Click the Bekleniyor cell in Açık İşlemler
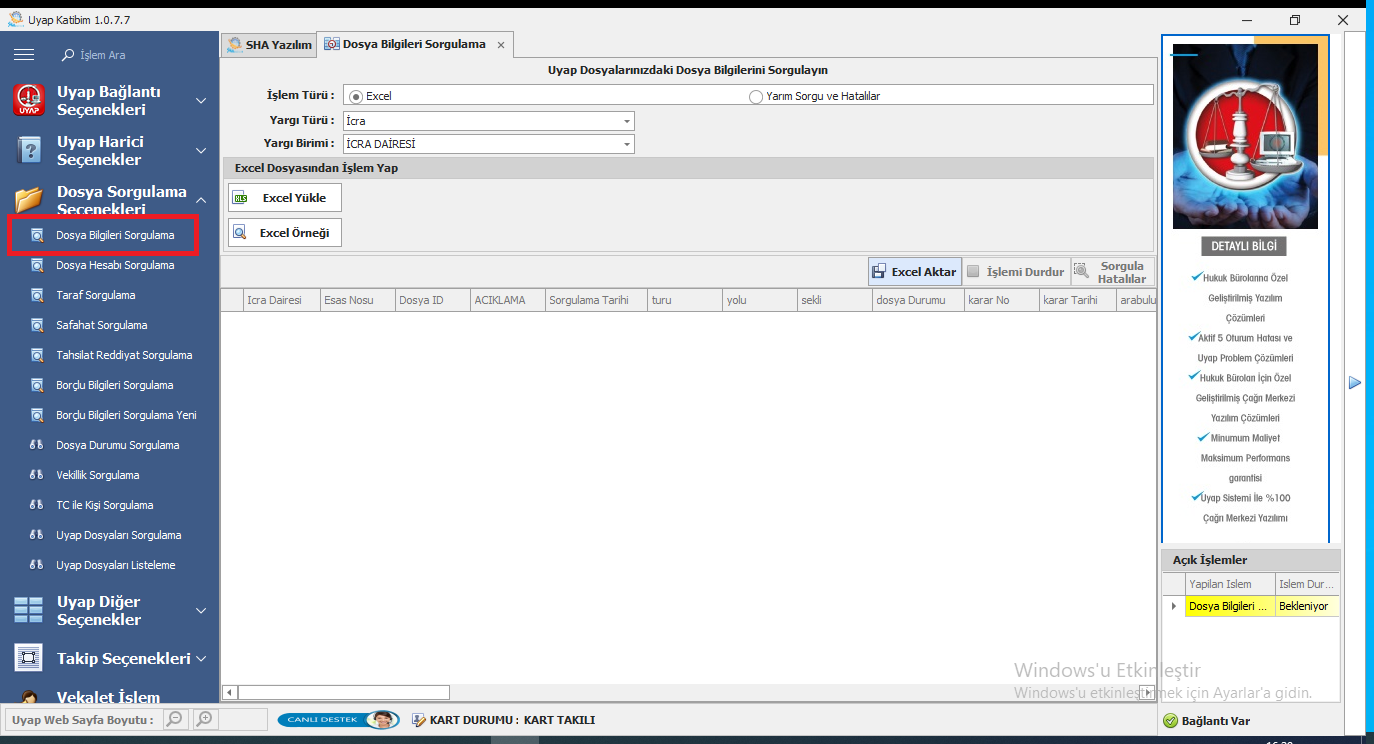This screenshot has height=744, width=1374. (1307, 606)
